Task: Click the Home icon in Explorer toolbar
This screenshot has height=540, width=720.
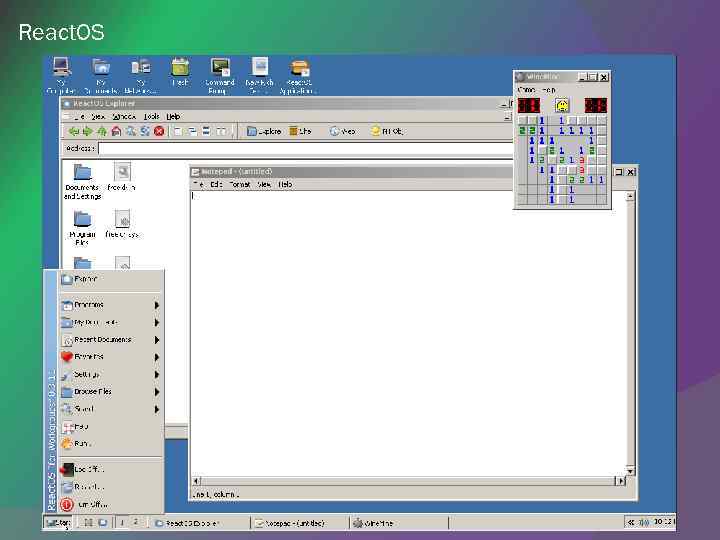Action: [x=116, y=131]
